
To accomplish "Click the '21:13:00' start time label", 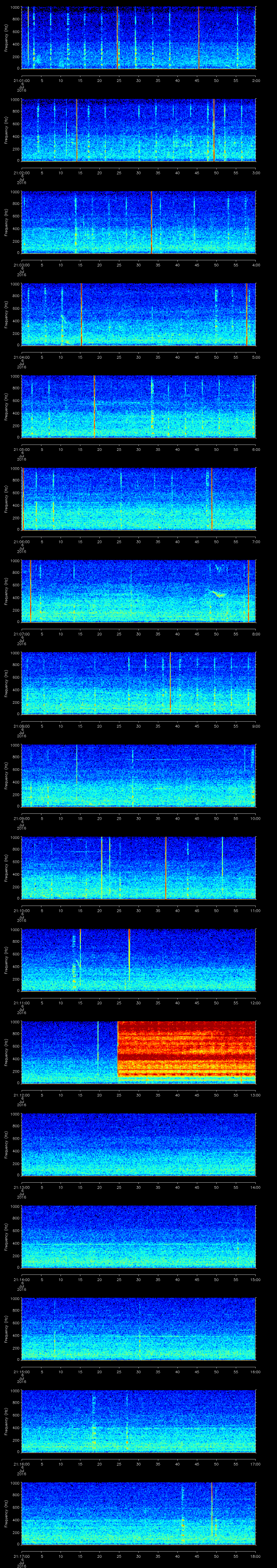I will [21, 1187].
